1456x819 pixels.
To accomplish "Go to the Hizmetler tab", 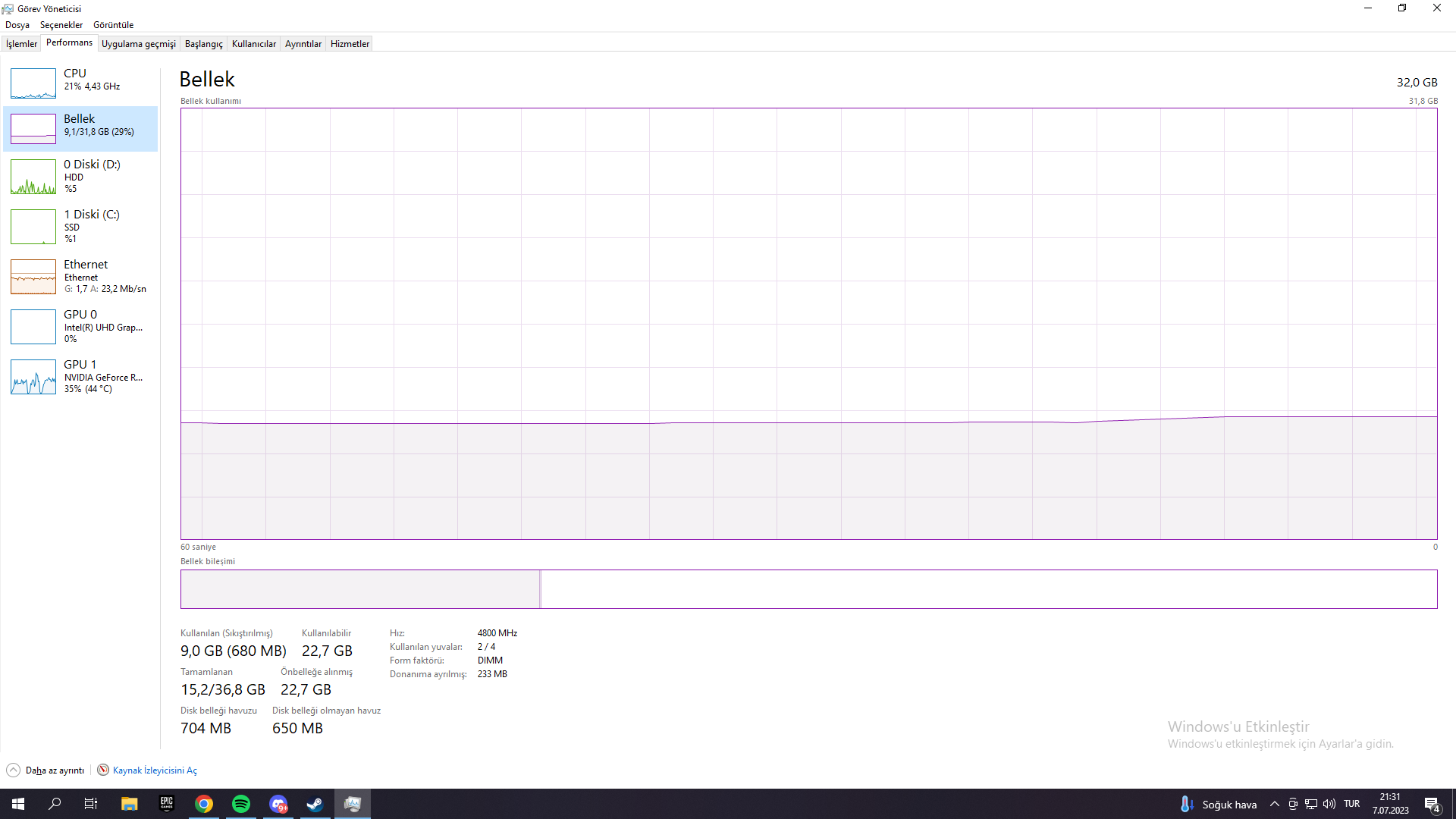I will [x=350, y=44].
